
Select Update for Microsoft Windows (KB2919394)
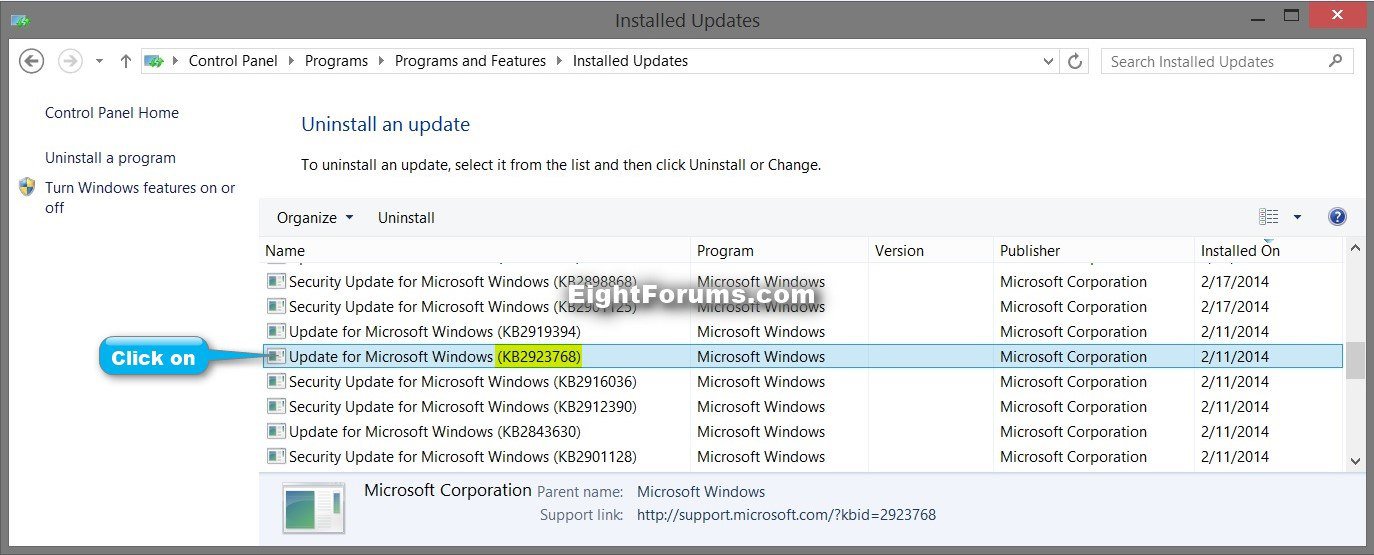coord(803,332)
